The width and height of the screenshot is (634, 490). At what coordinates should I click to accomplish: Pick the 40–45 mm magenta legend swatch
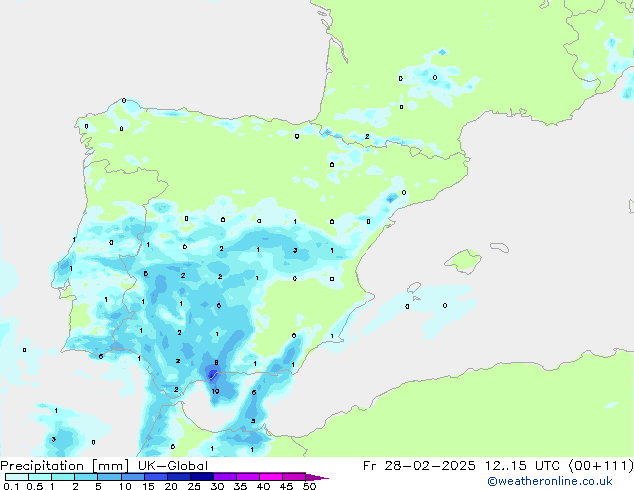271,477
